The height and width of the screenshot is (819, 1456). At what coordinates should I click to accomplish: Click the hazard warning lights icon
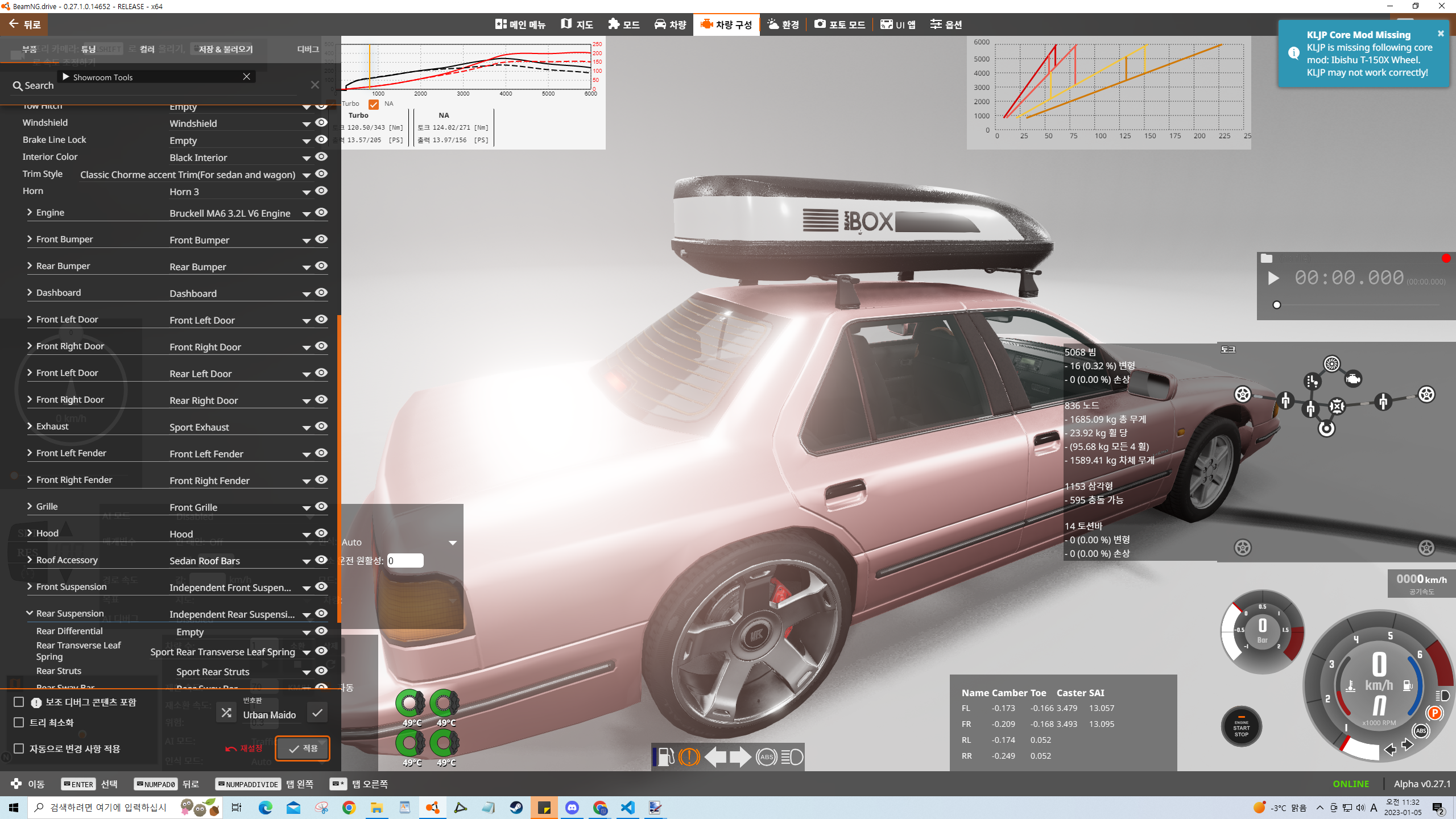[689, 757]
